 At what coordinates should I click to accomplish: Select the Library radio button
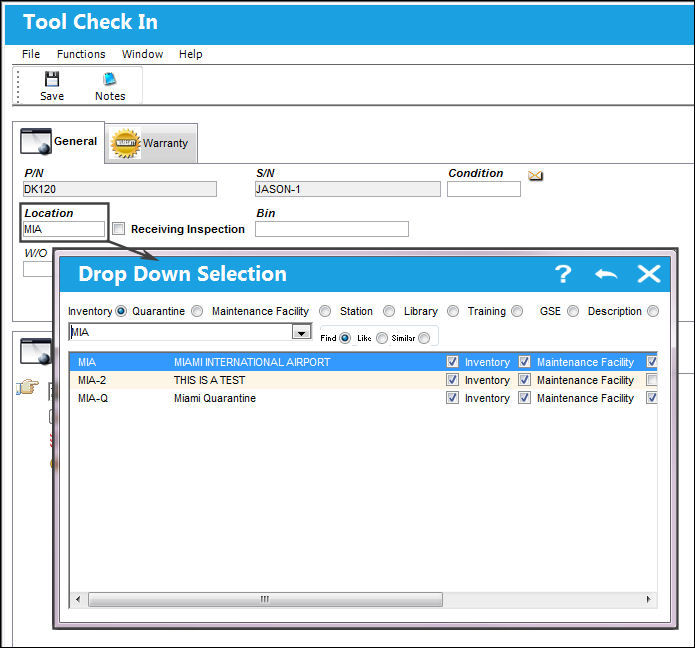tap(453, 311)
